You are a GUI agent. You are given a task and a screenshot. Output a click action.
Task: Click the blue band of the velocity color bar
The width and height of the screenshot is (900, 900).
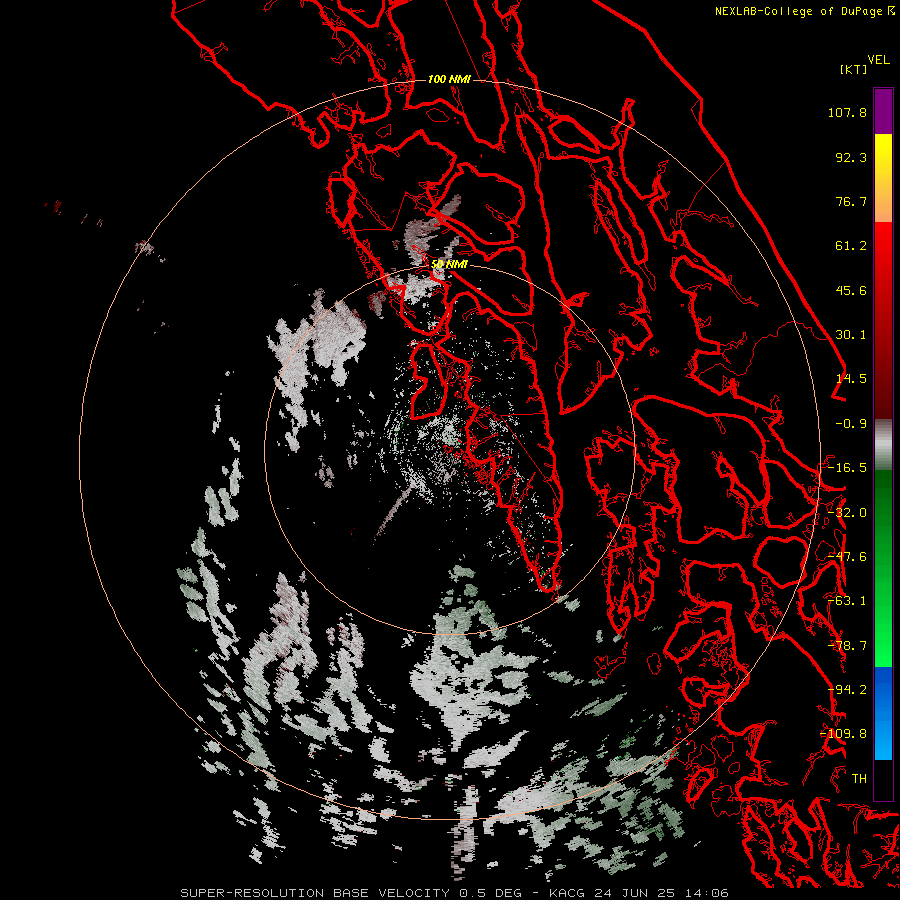pyautogui.click(x=883, y=713)
